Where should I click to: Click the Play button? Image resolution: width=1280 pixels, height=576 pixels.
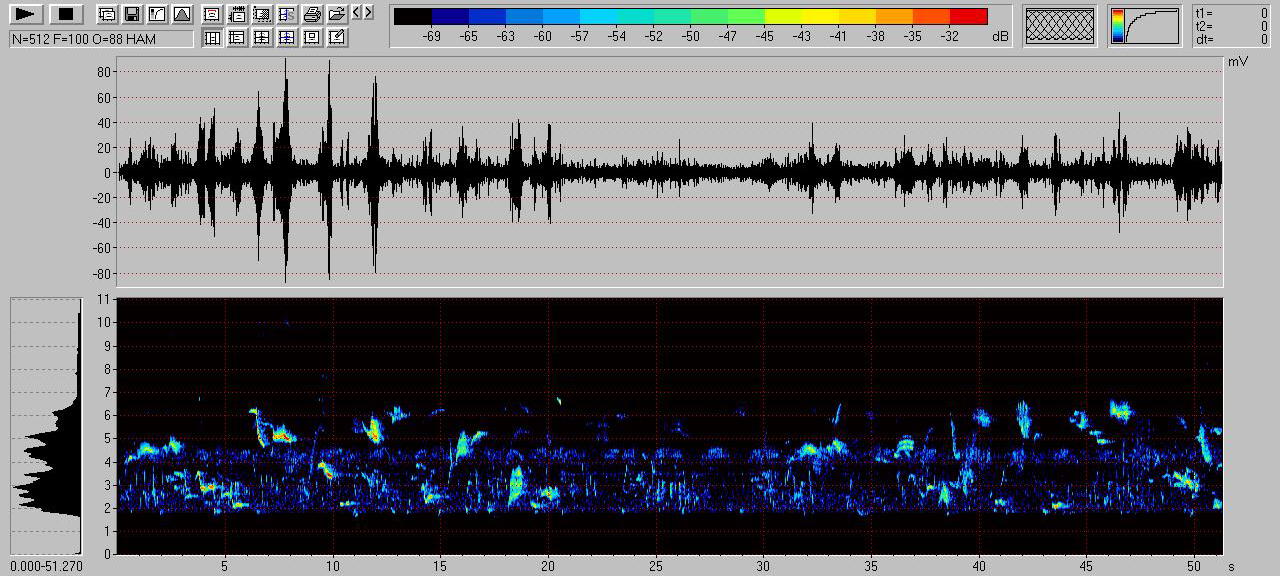[27, 14]
